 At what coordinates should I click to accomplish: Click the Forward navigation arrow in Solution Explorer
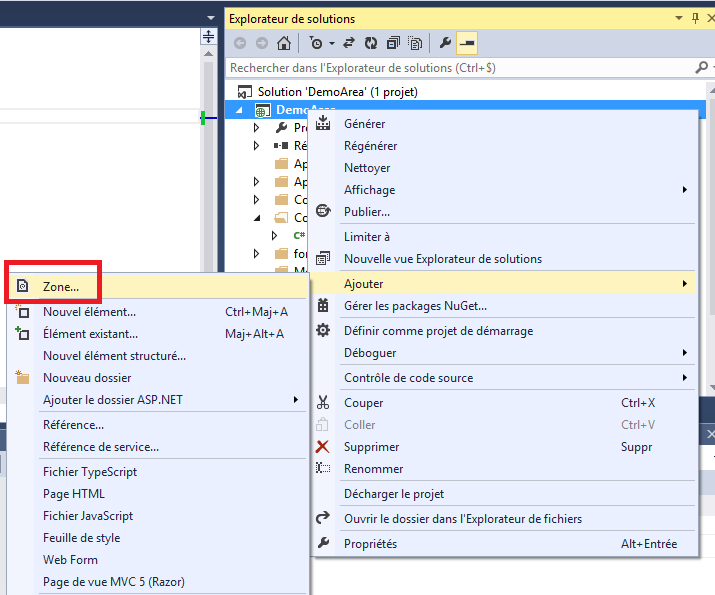262,43
